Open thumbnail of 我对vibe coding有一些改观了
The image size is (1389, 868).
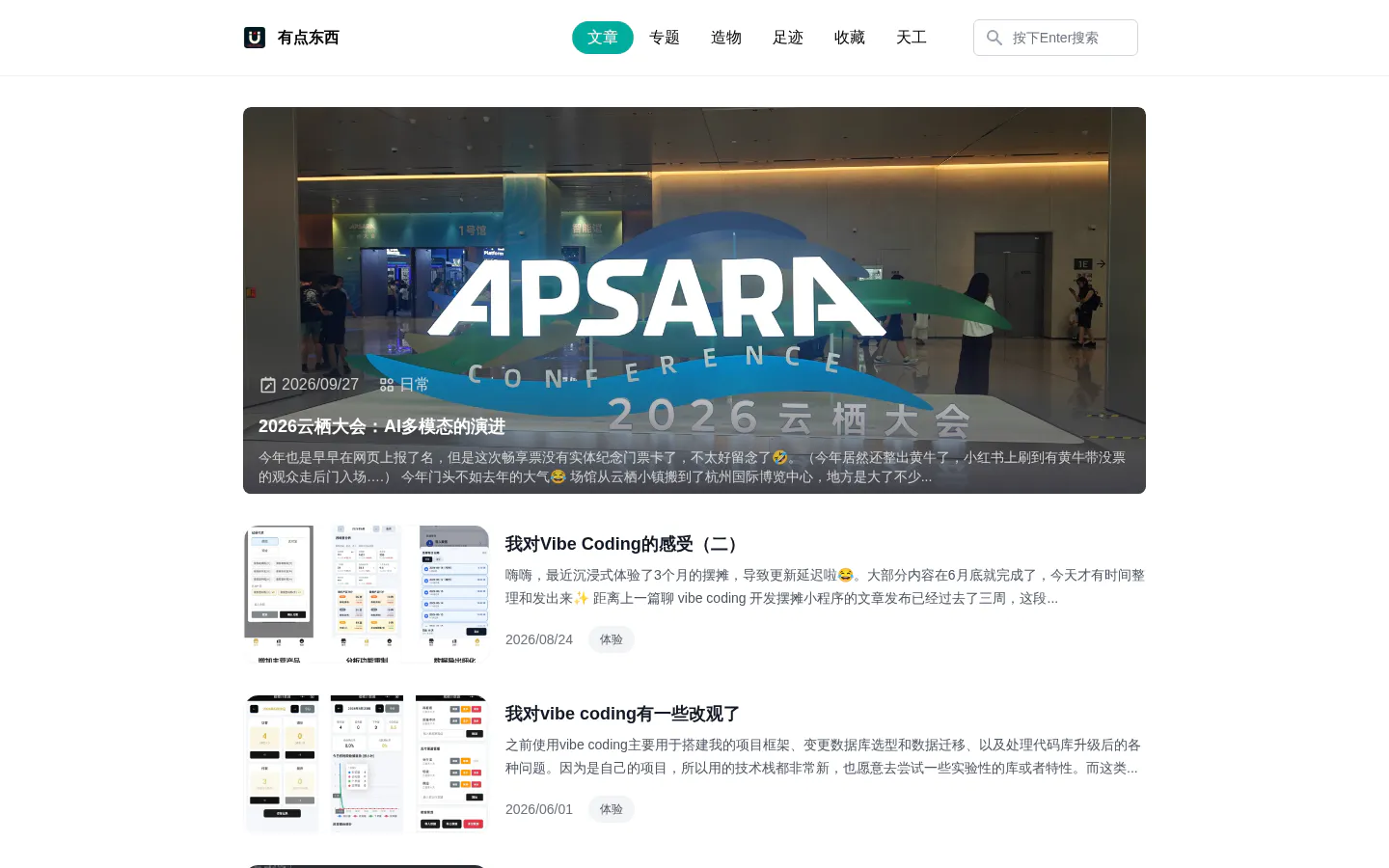click(x=367, y=764)
